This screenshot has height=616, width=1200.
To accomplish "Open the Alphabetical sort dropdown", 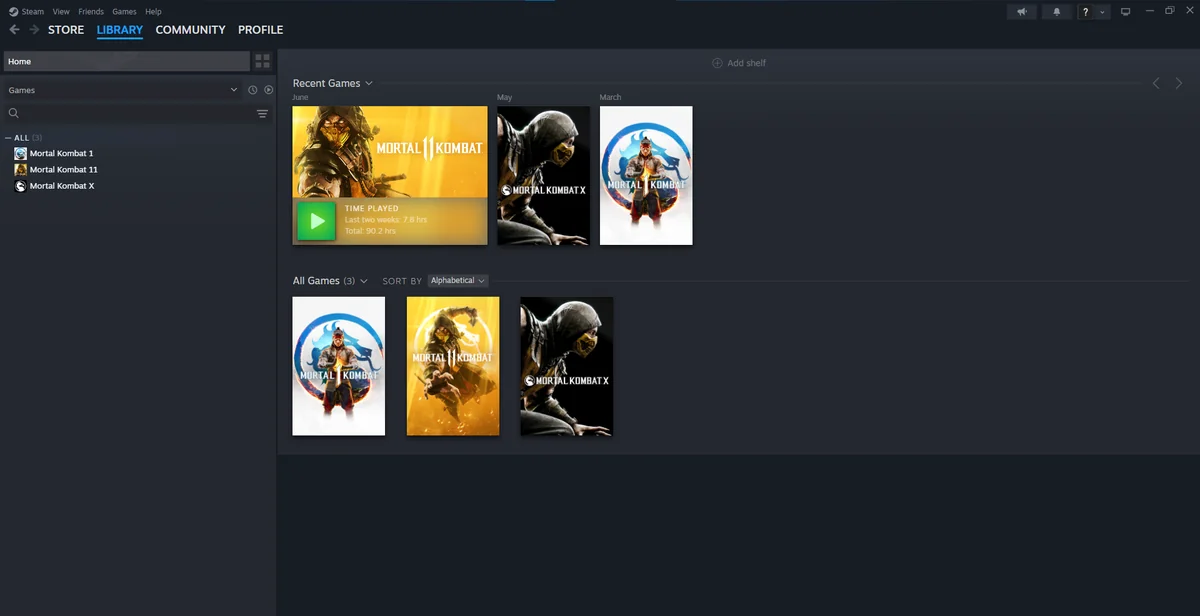I will point(458,281).
